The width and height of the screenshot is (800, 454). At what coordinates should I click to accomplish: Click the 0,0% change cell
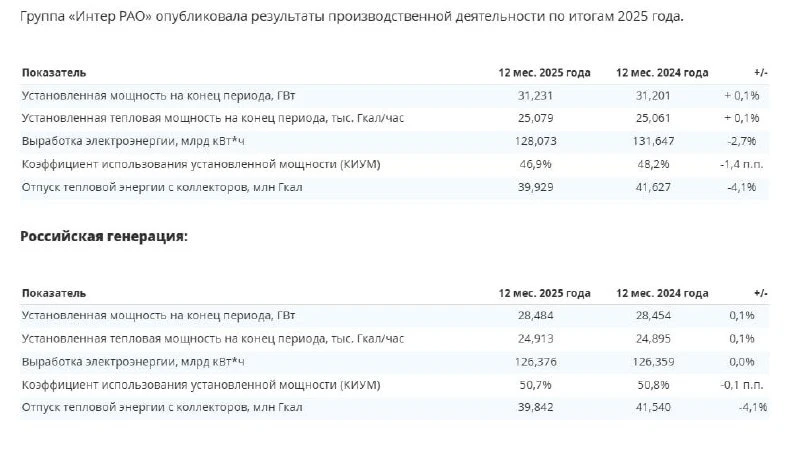(744, 362)
